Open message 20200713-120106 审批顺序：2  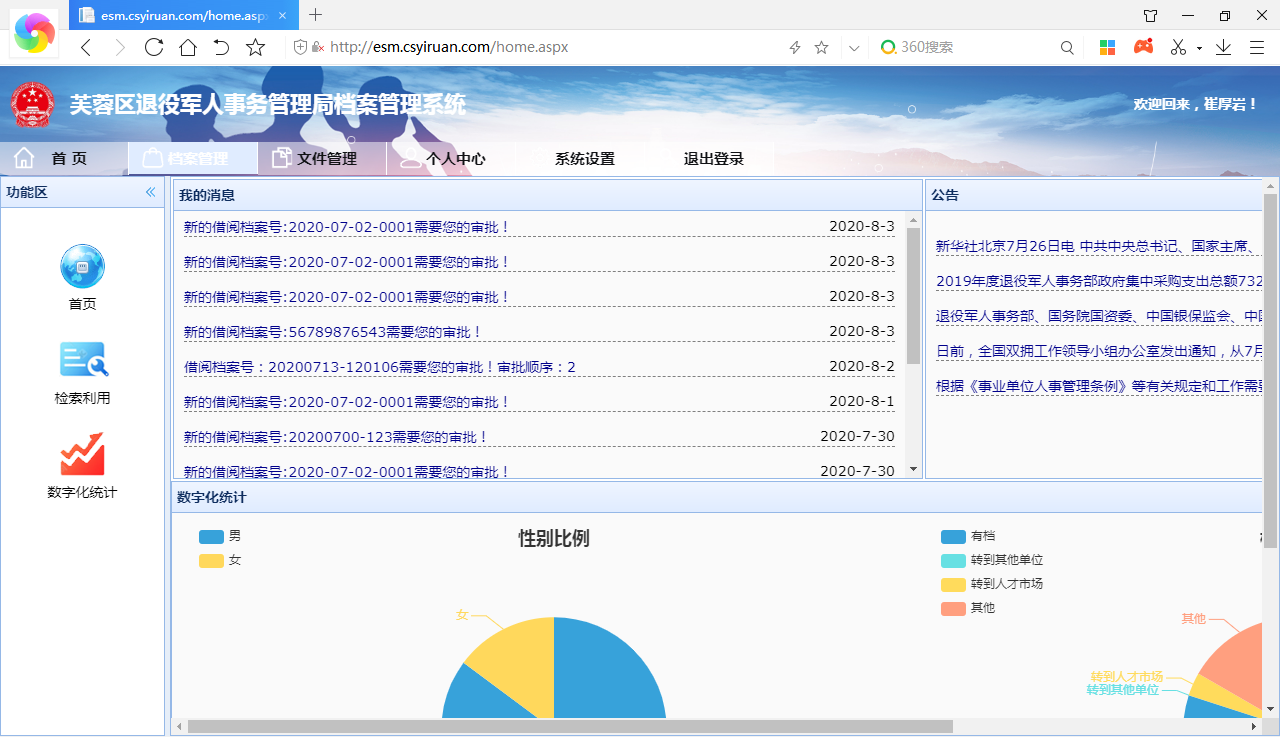coord(380,367)
